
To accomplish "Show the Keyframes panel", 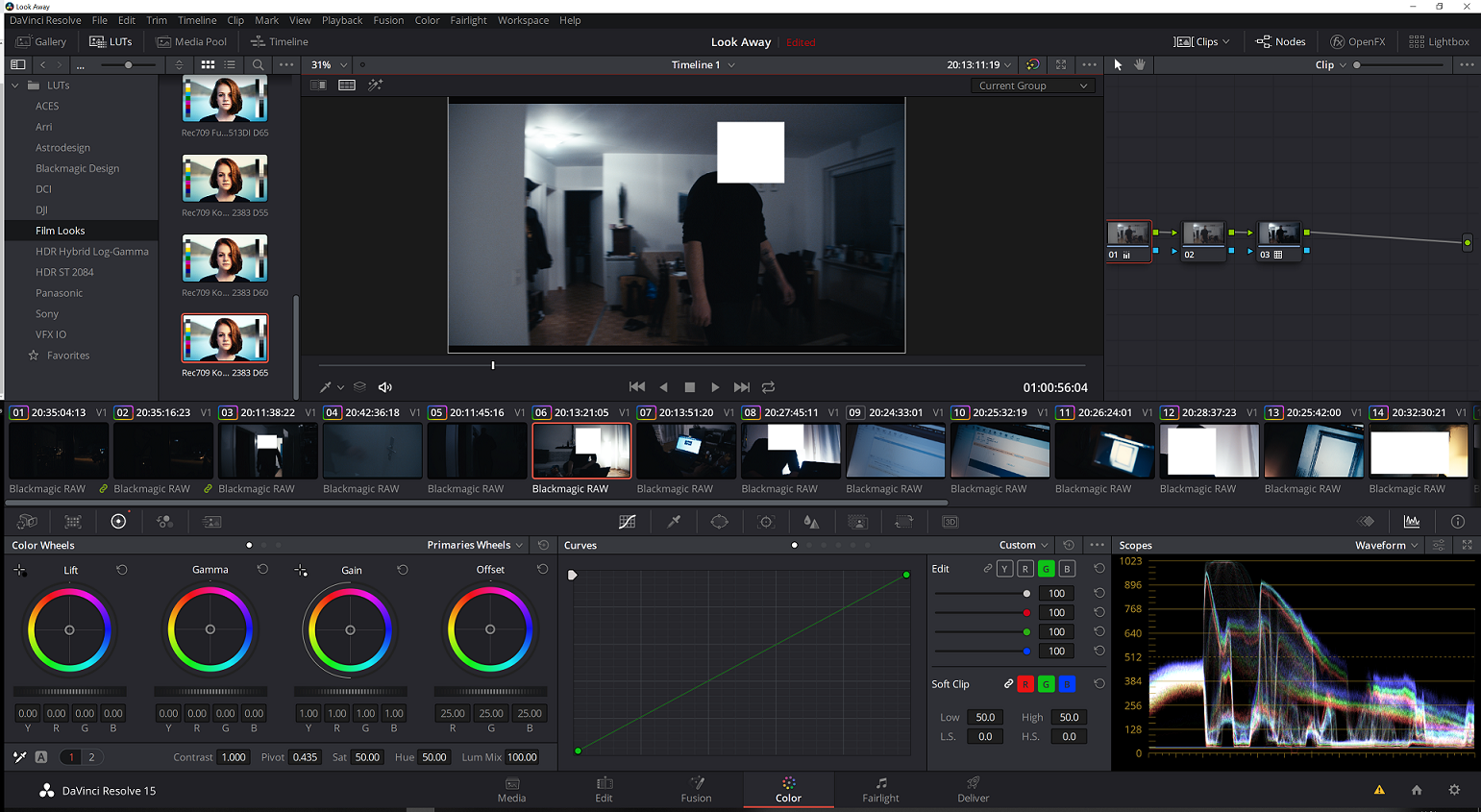I will 1366,521.
